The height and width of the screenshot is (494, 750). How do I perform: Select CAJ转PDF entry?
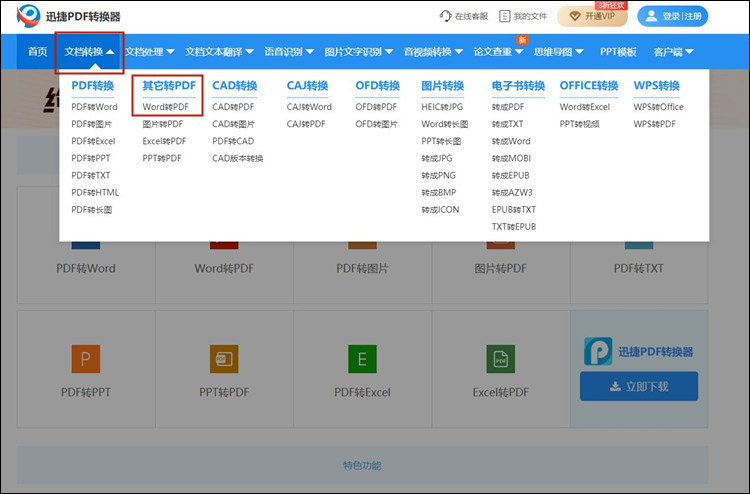[306, 124]
